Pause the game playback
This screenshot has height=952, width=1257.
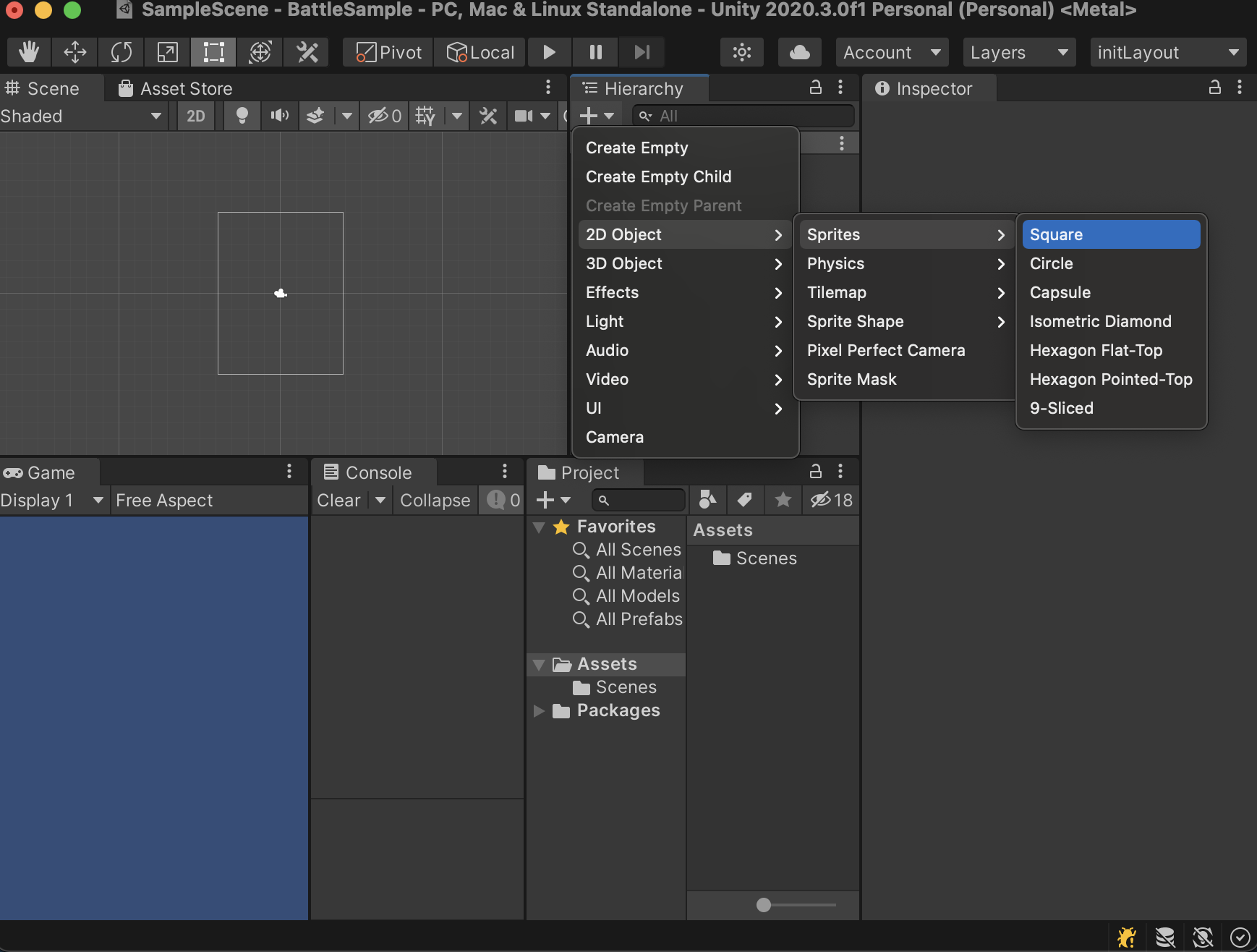[x=595, y=52]
